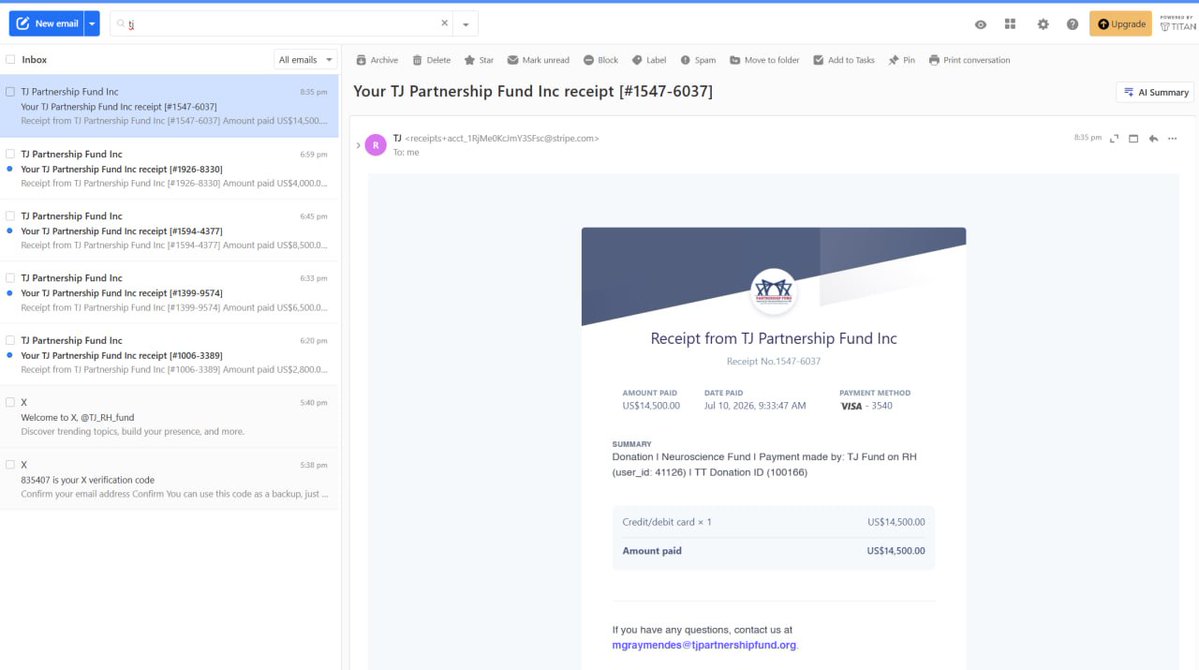The height and width of the screenshot is (670, 1199).
Task: Delete the open conversation
Action: click(x=431, y=60)
